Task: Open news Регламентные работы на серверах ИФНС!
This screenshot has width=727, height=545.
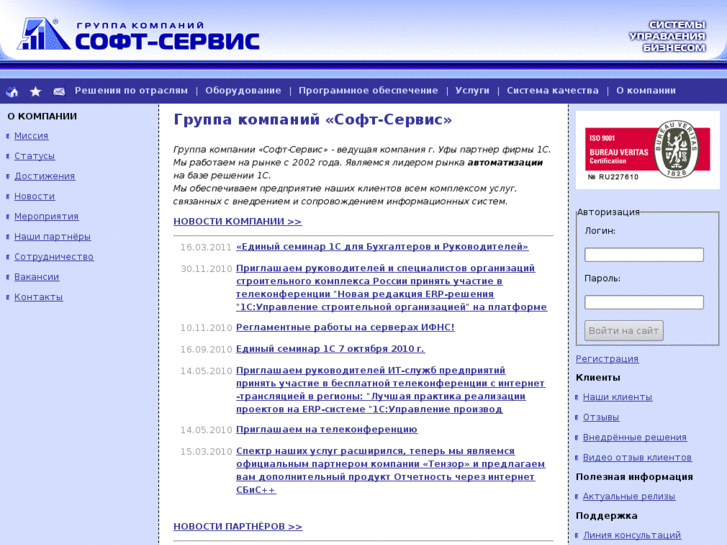Action: 345,327
